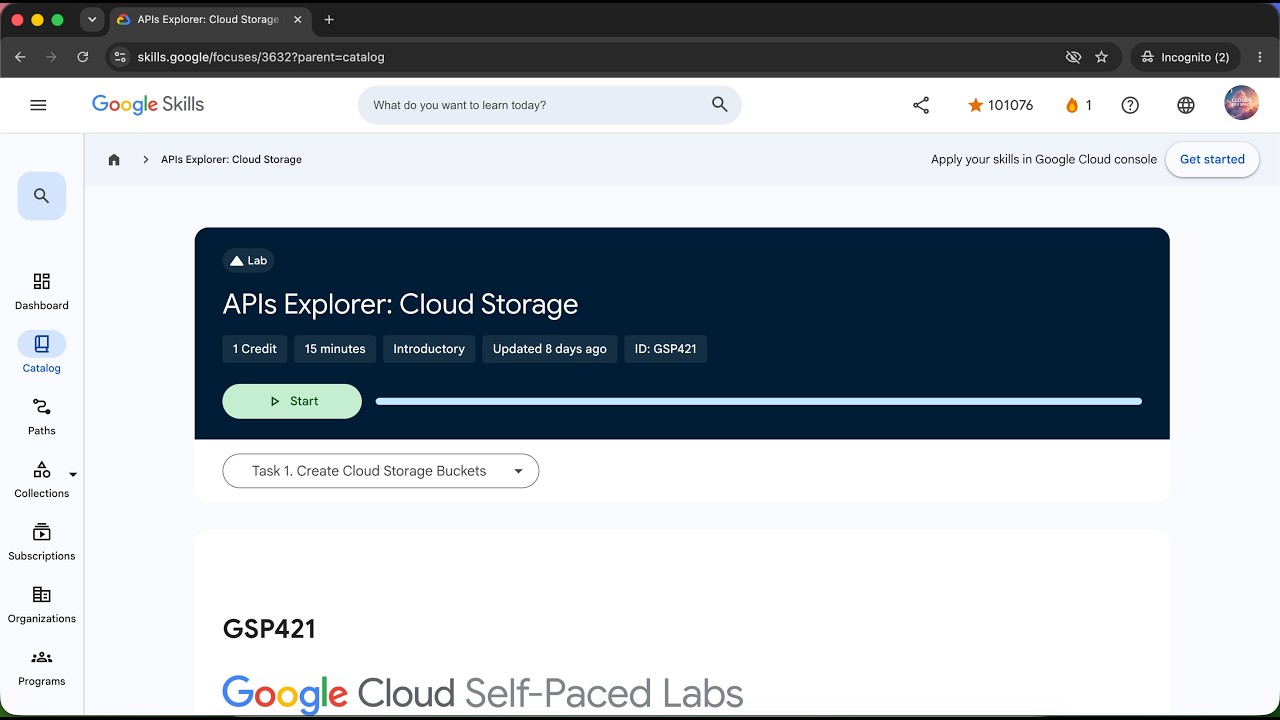Click the Updated 8 days ago tag
This screenshot has width=1280, height=720.
point(550,349)
